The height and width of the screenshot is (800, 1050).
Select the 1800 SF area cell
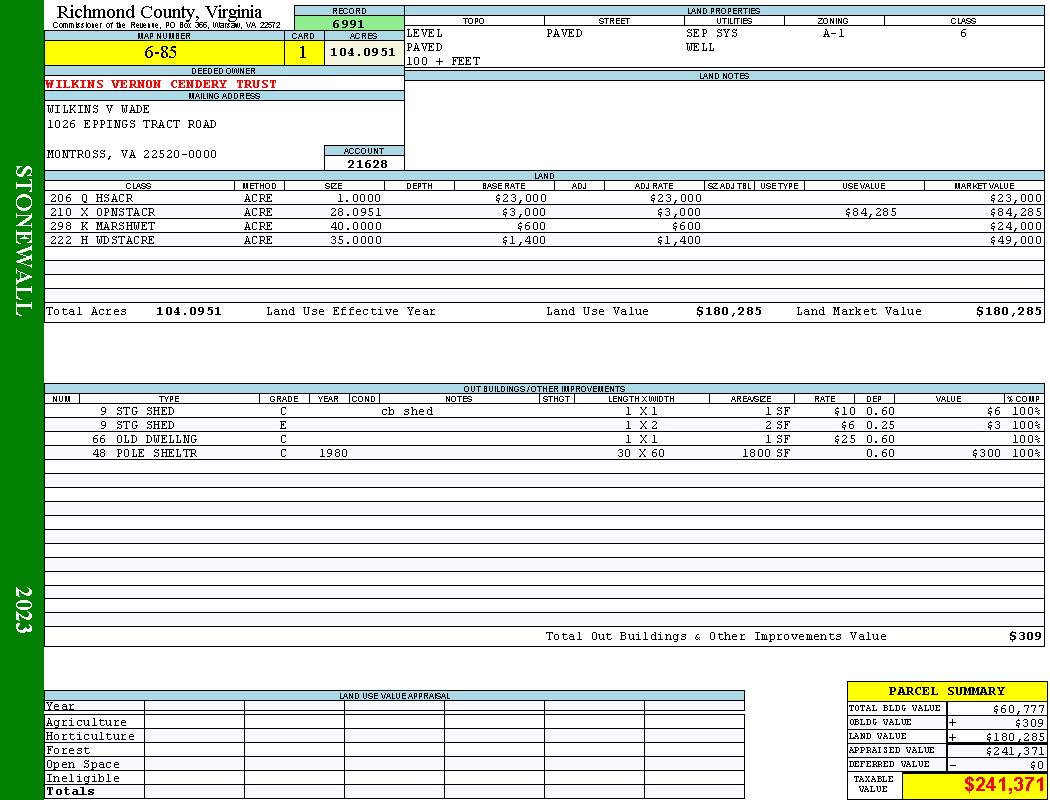coord(765,453)
